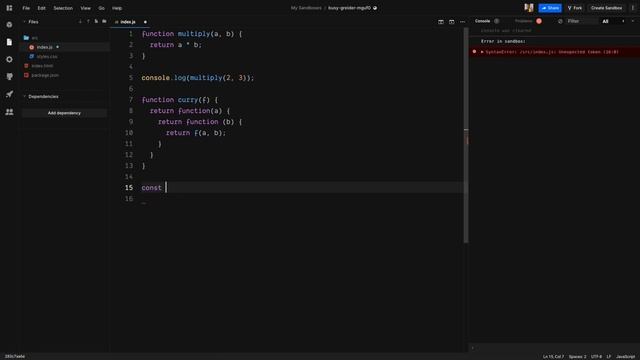640x360 pixels.
Task: Click the sandbox name in the title
Action: [349, 8]
